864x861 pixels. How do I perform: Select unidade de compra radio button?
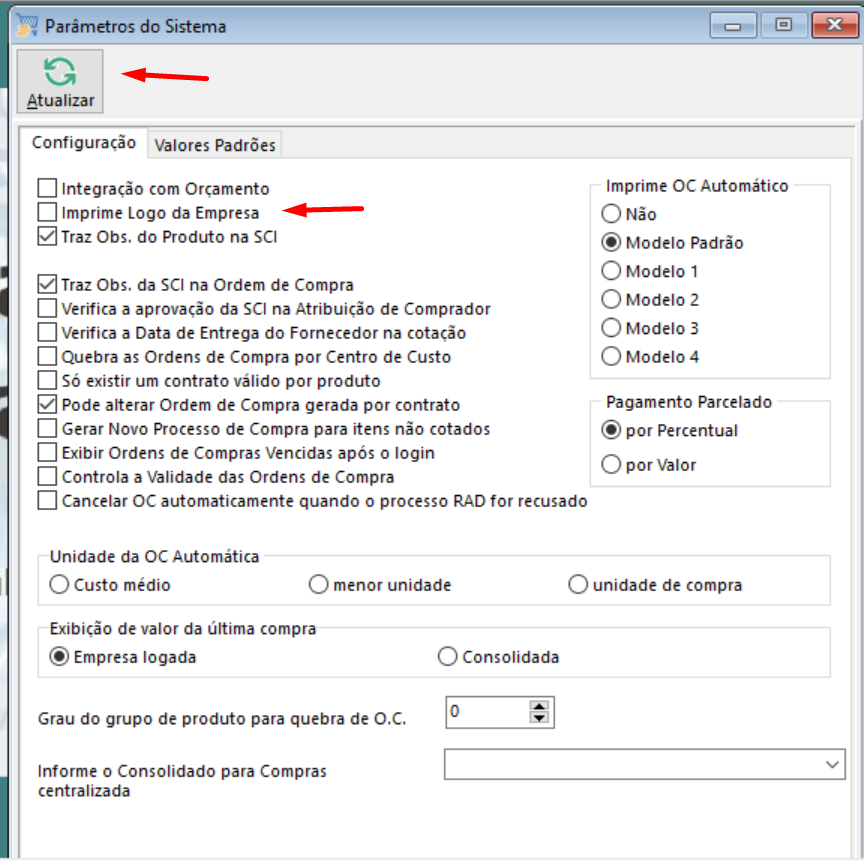click(x=577, y=584)
